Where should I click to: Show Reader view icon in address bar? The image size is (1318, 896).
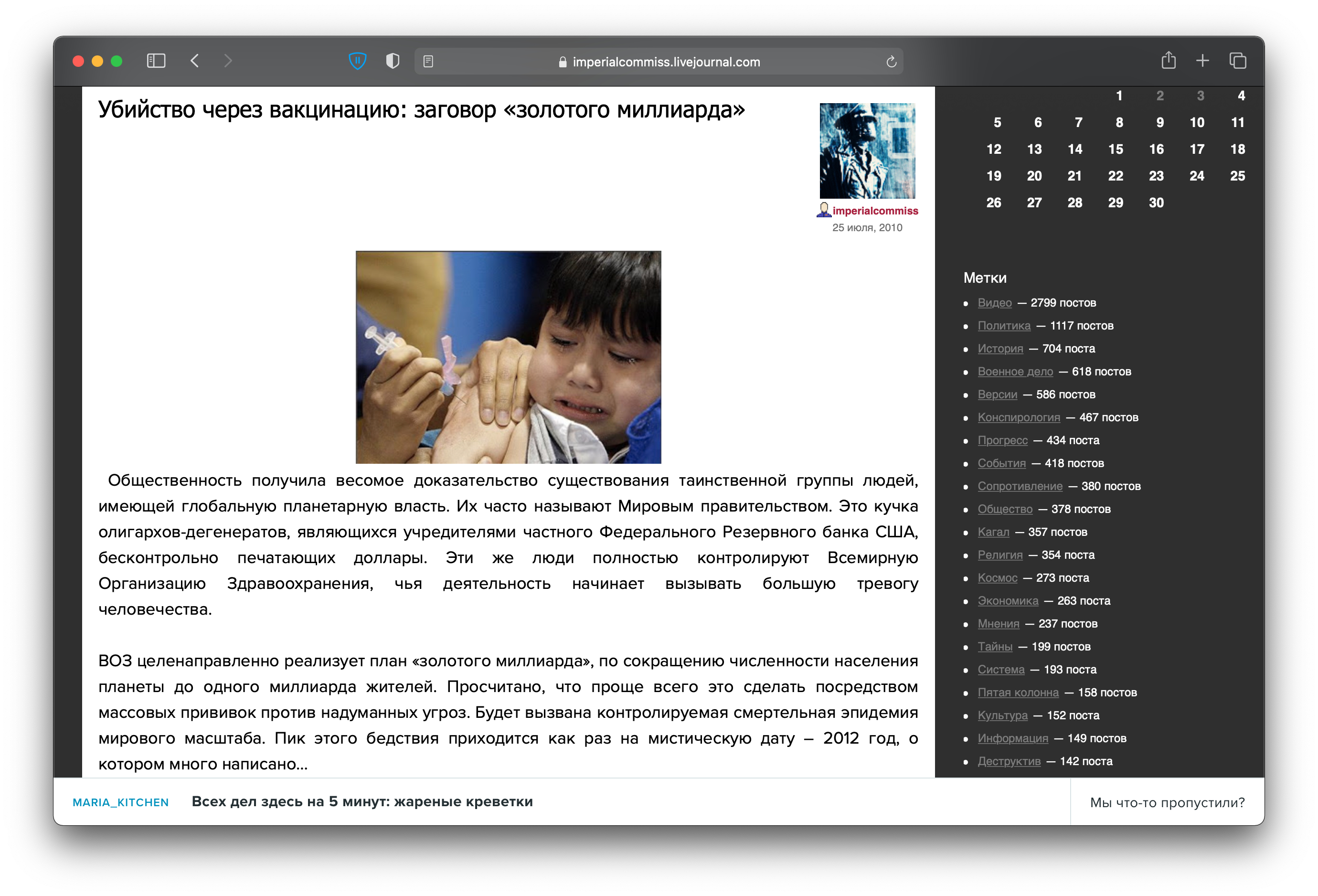pyautogui.click(x=428, y=61)
